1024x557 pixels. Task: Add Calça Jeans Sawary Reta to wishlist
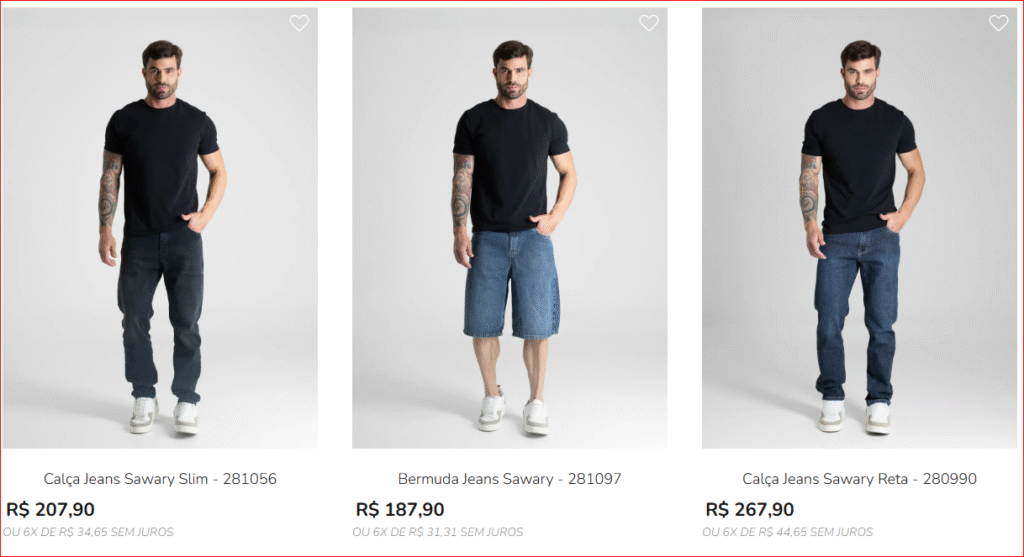click(x=998, y=23)
